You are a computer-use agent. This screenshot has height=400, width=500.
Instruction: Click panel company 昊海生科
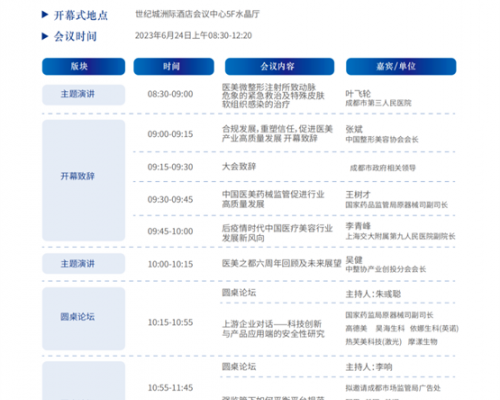[390, 329]
